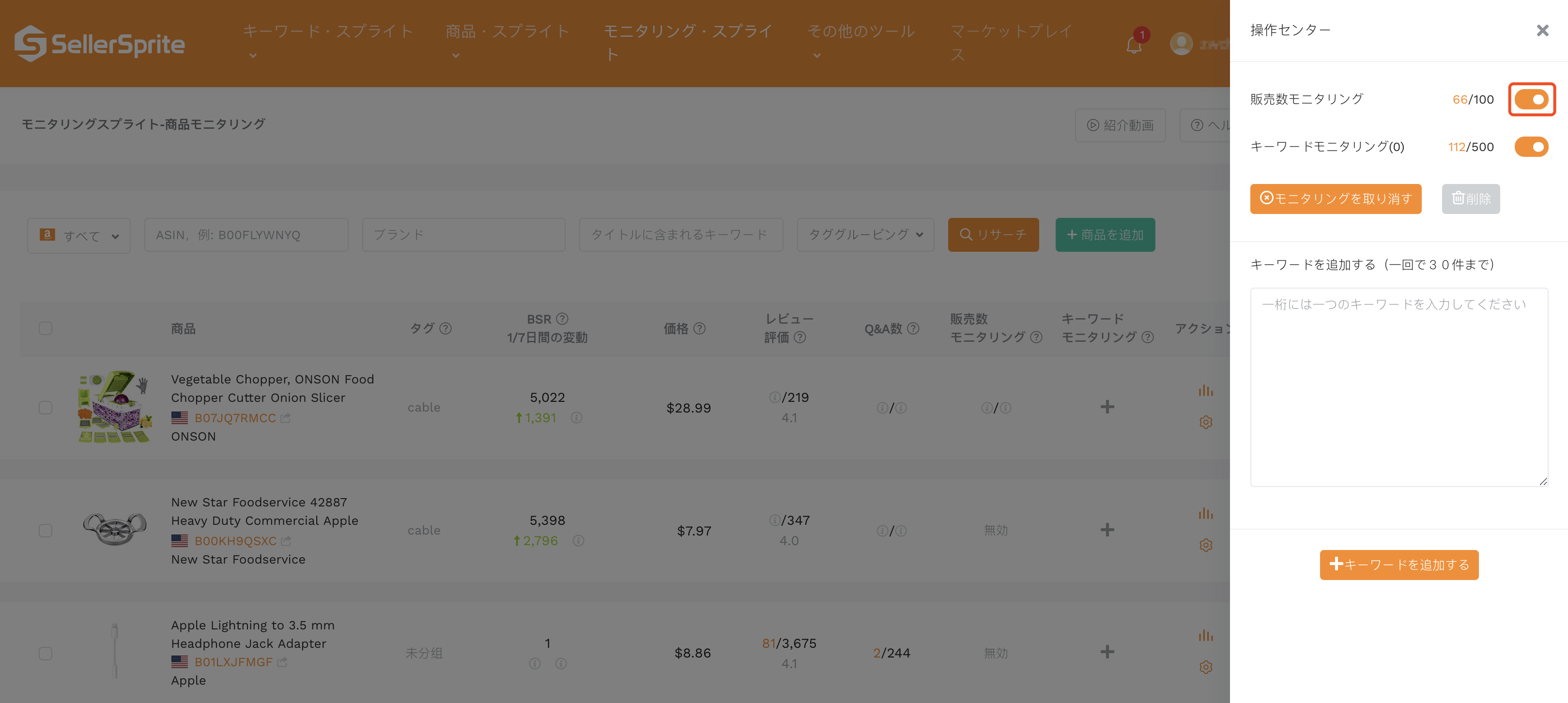Click the モニタリングを取り消す button

[1336, 199]
